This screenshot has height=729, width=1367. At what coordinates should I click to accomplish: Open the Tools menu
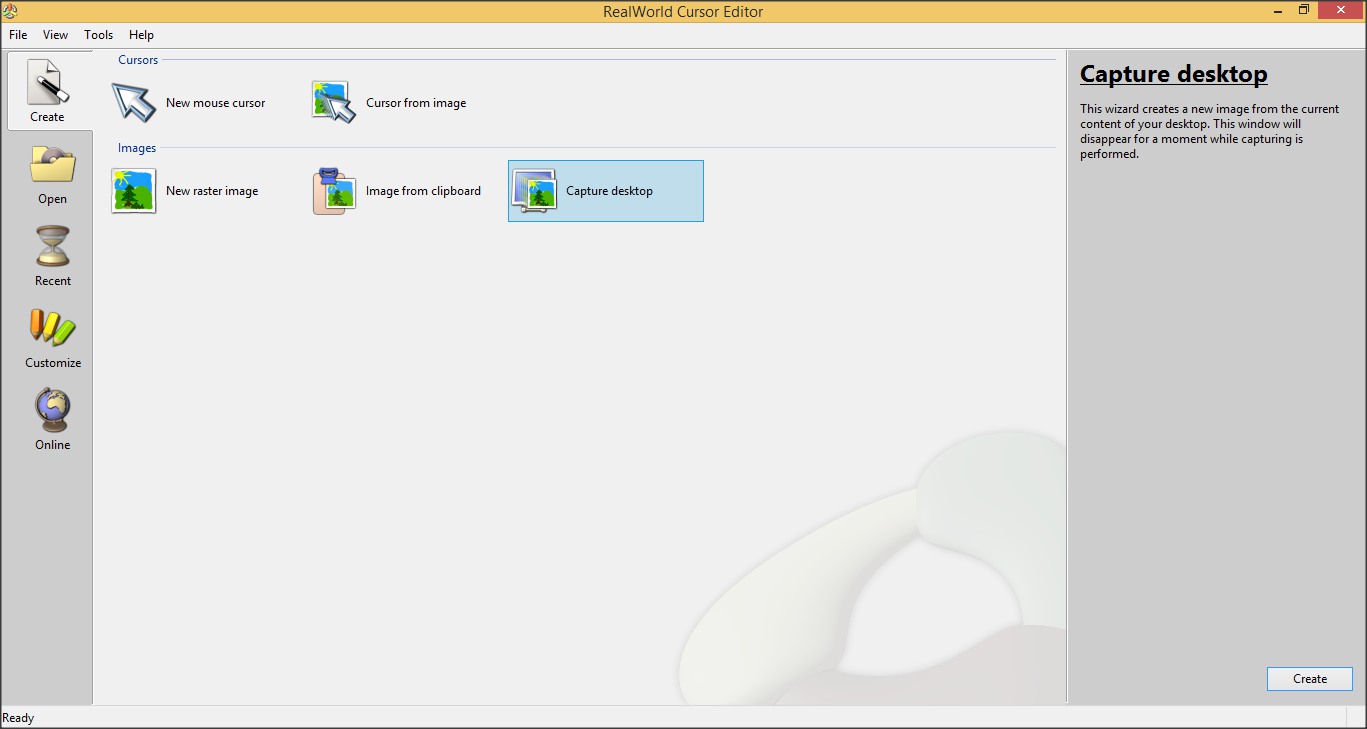99,35
